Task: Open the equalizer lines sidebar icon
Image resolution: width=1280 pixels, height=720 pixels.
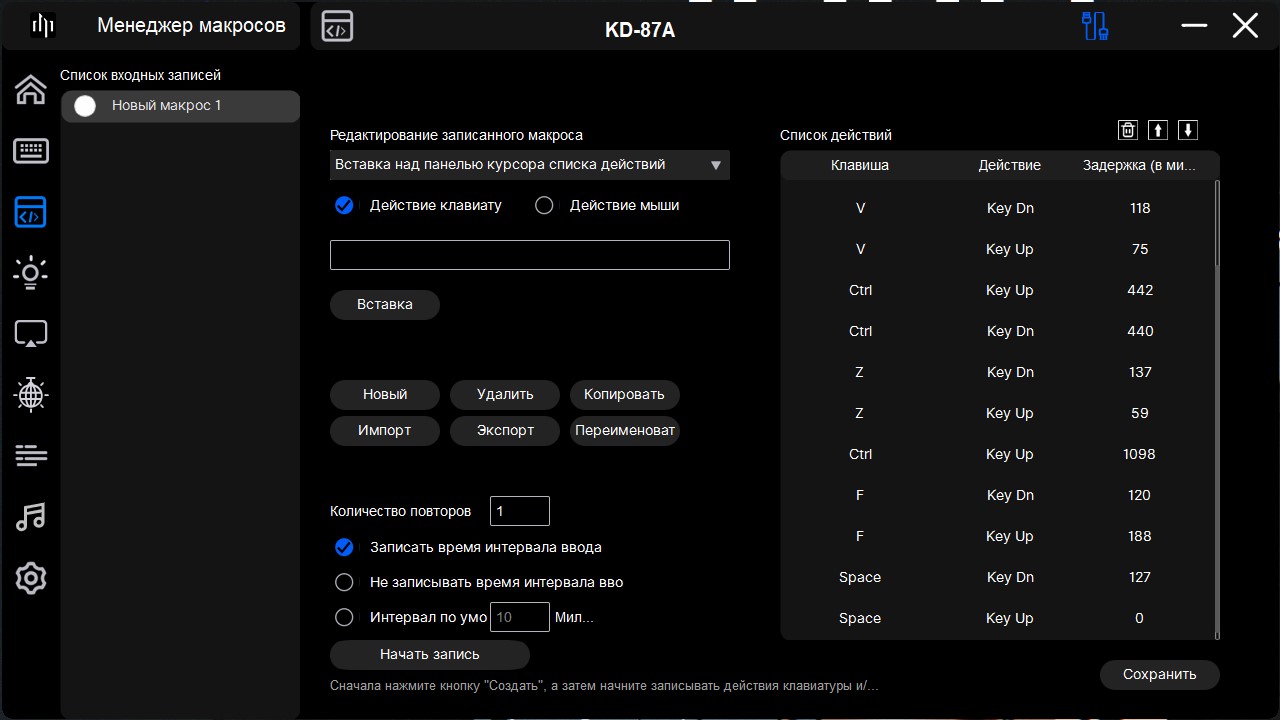Action: pos(31,456)
